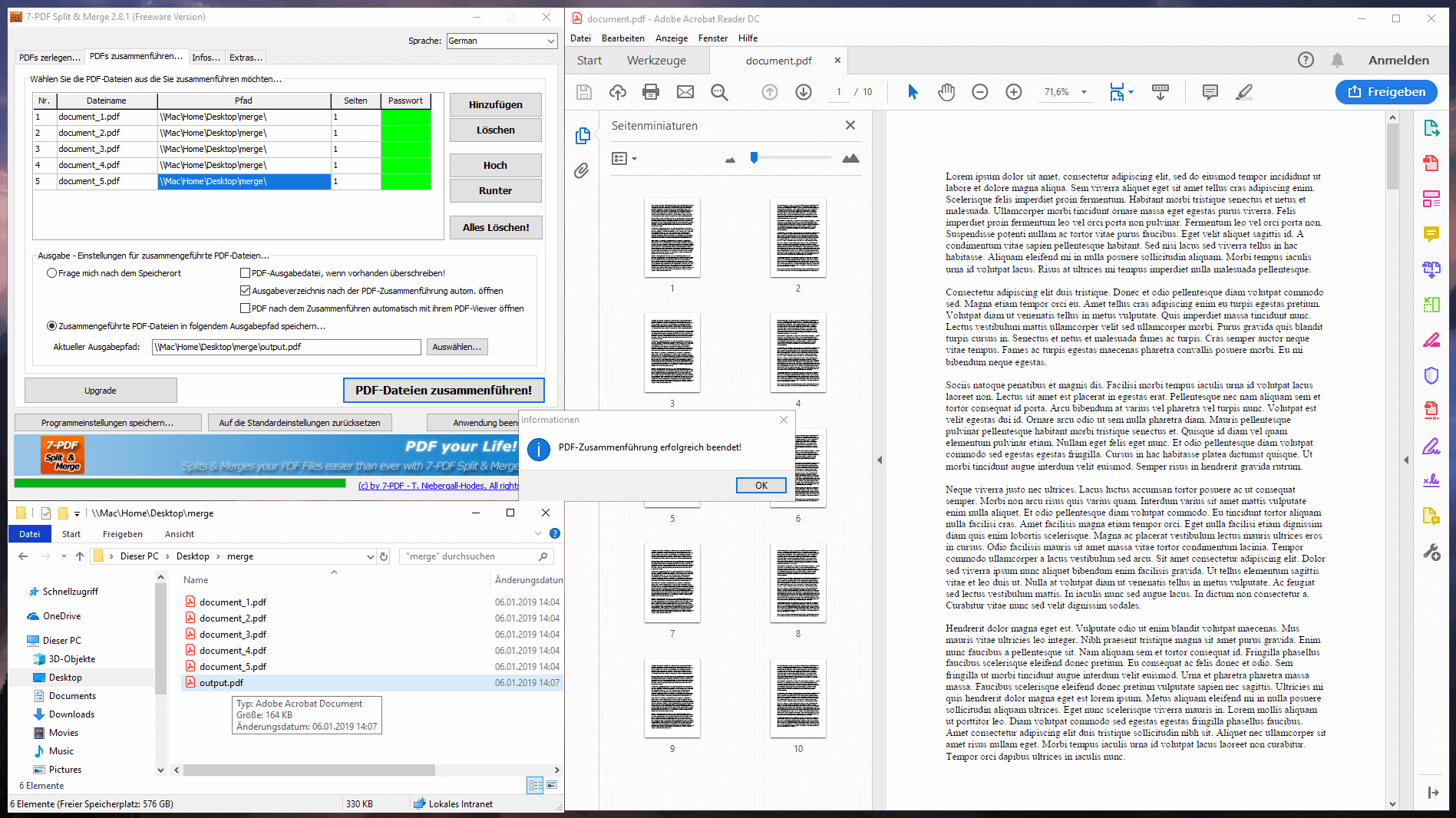1456x818 pixels.
Task: Open the notifications bell icon
Action: click(x=1338, y=60)
